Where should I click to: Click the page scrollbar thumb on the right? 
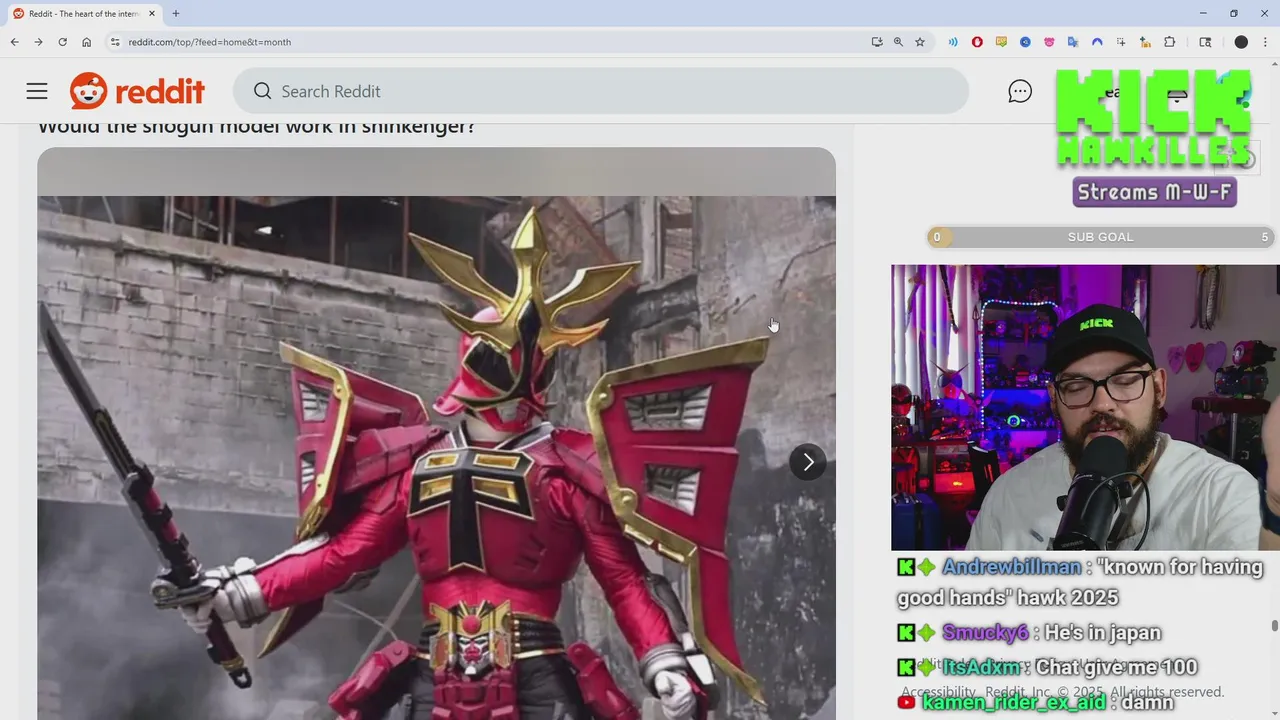[1274, 626]
